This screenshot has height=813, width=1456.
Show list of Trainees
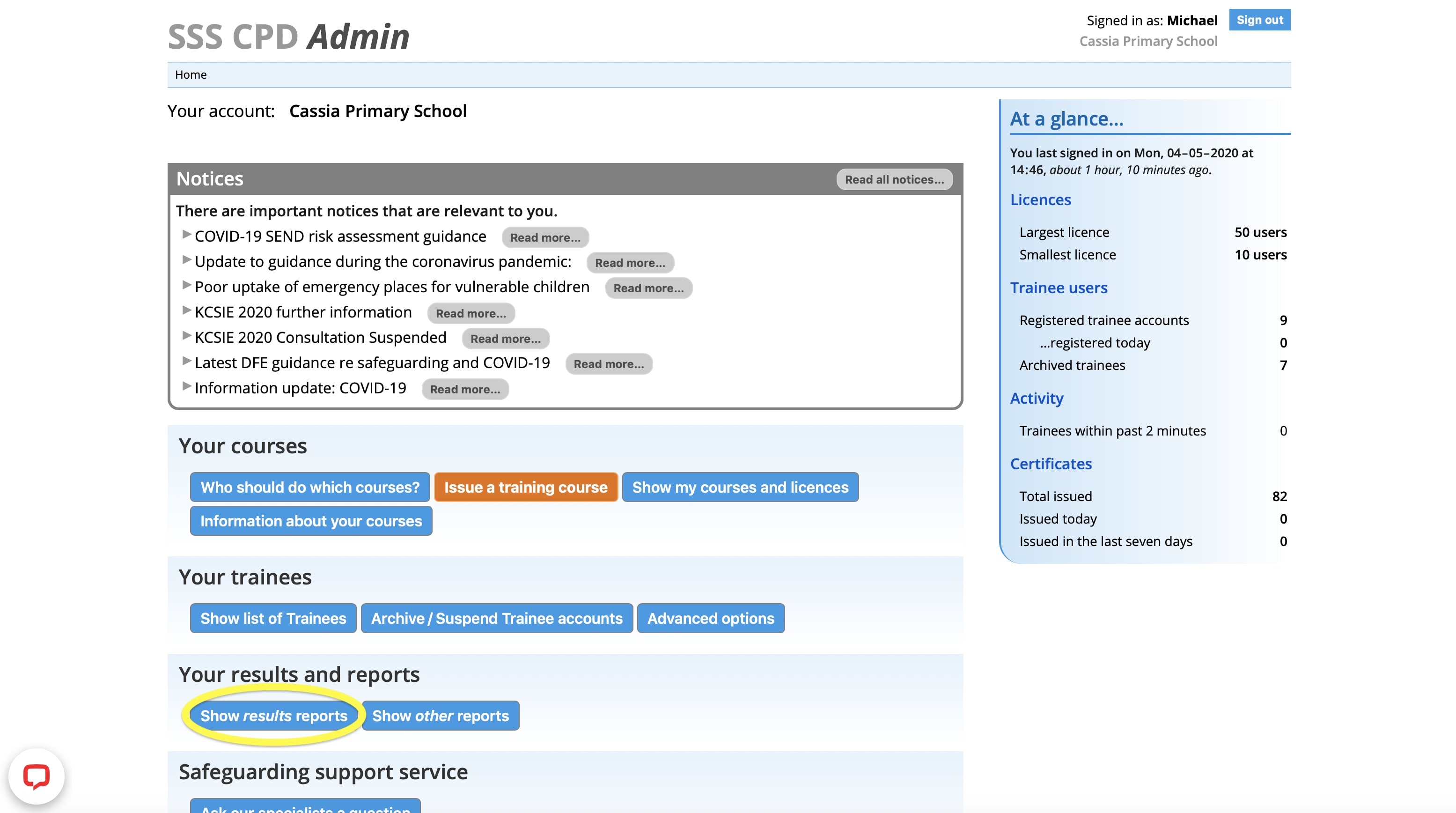point(273,619)
